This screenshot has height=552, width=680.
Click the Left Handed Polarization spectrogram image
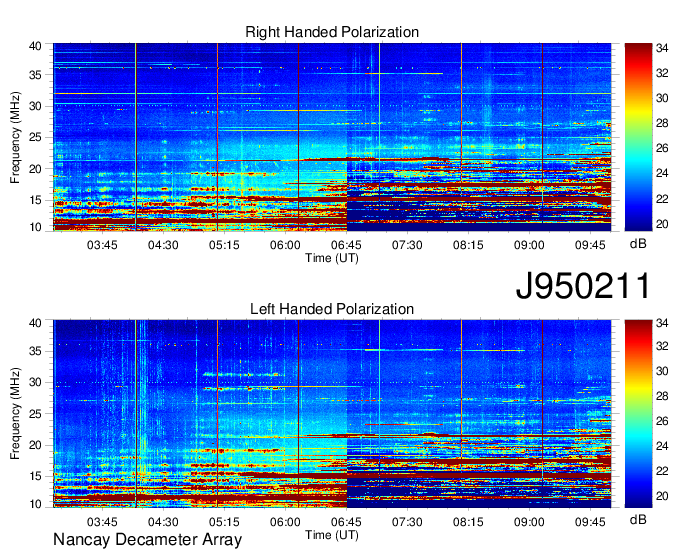click(332, 414)
